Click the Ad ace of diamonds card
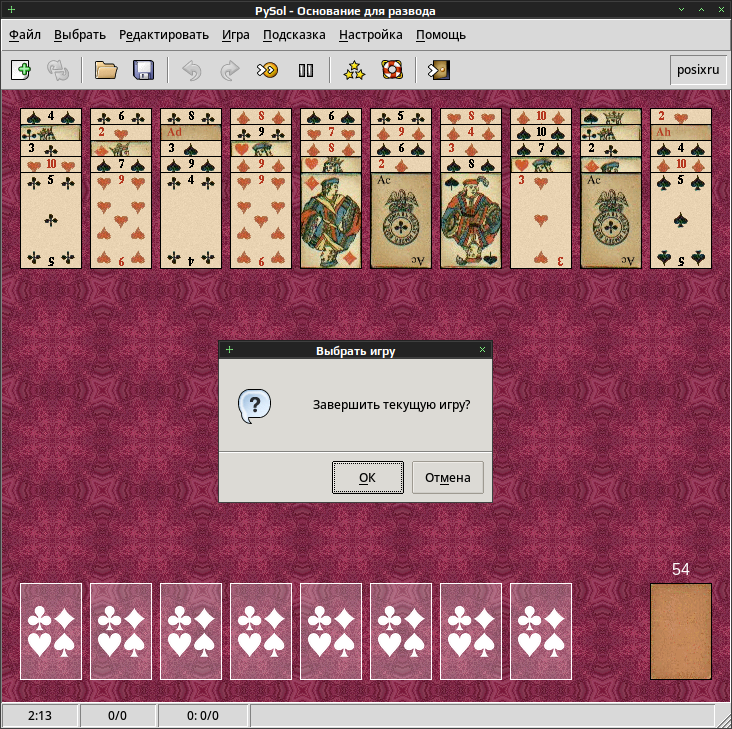The image size is (732, 729). tap(191, 132)
